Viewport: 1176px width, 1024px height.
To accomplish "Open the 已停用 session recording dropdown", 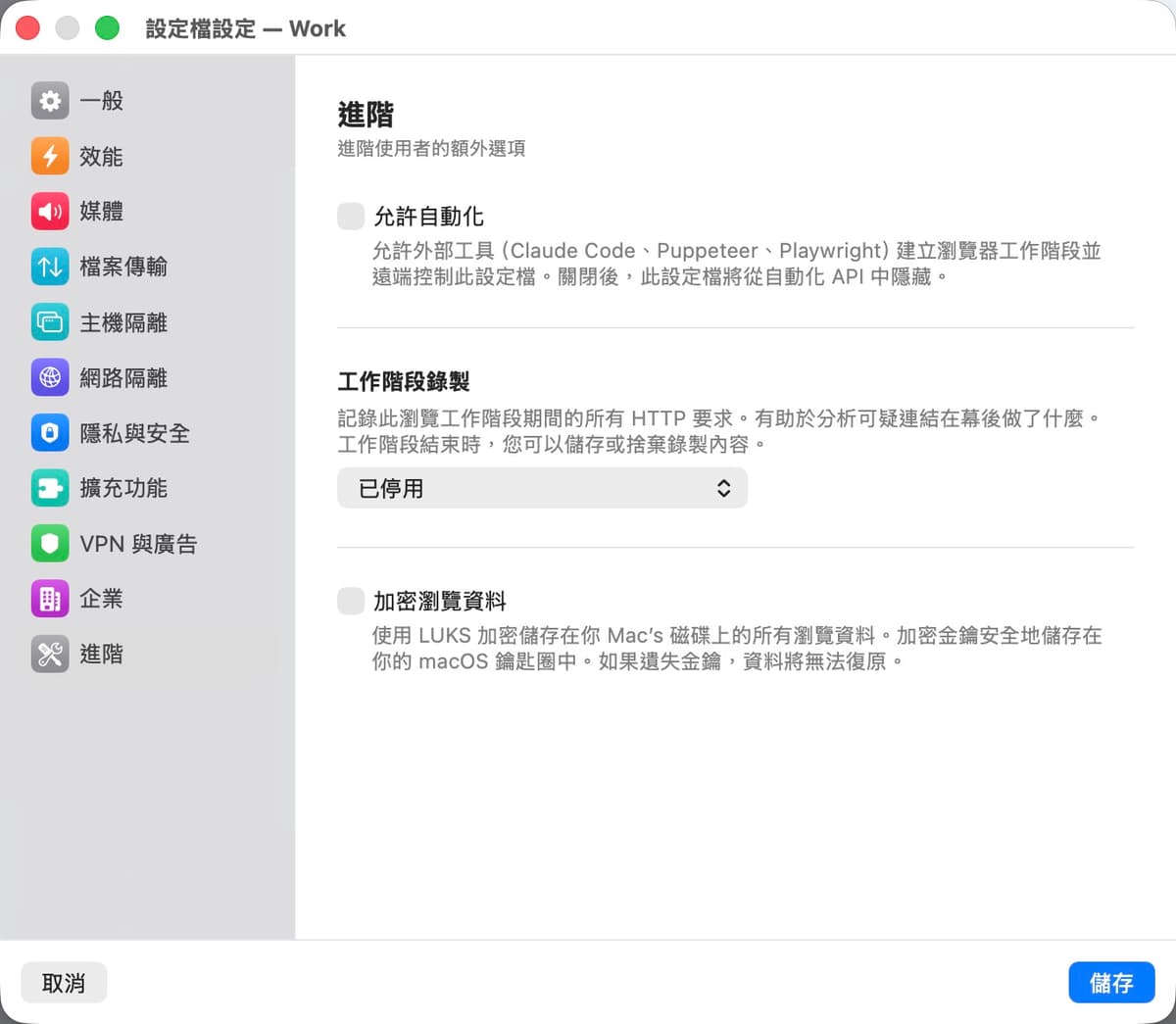I will (542, 488).
